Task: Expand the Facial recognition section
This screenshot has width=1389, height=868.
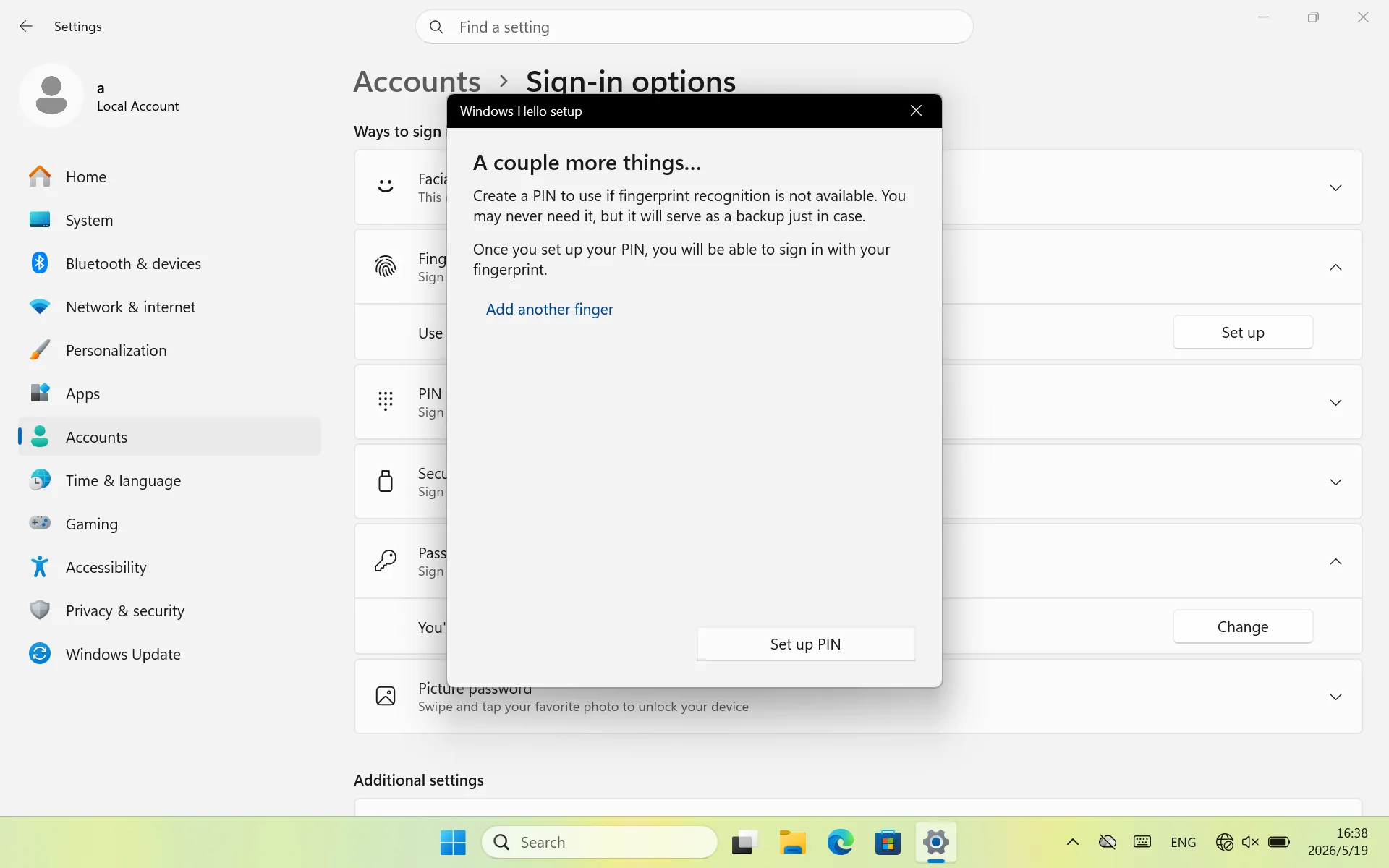Action: pyautogui.click(x=1335, y=188)
